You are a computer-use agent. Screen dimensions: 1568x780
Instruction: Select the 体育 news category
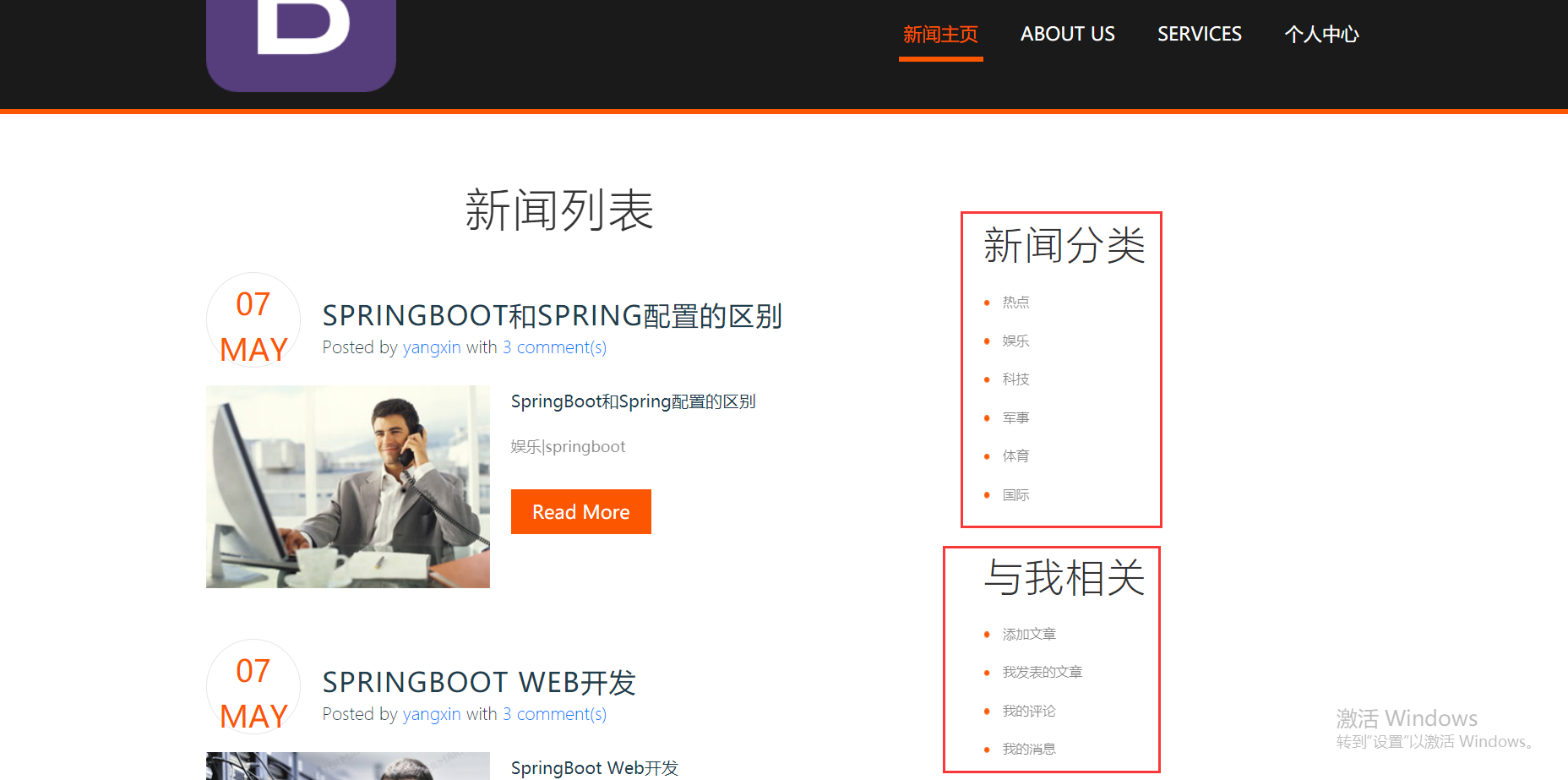click(x=1015, y=456)
